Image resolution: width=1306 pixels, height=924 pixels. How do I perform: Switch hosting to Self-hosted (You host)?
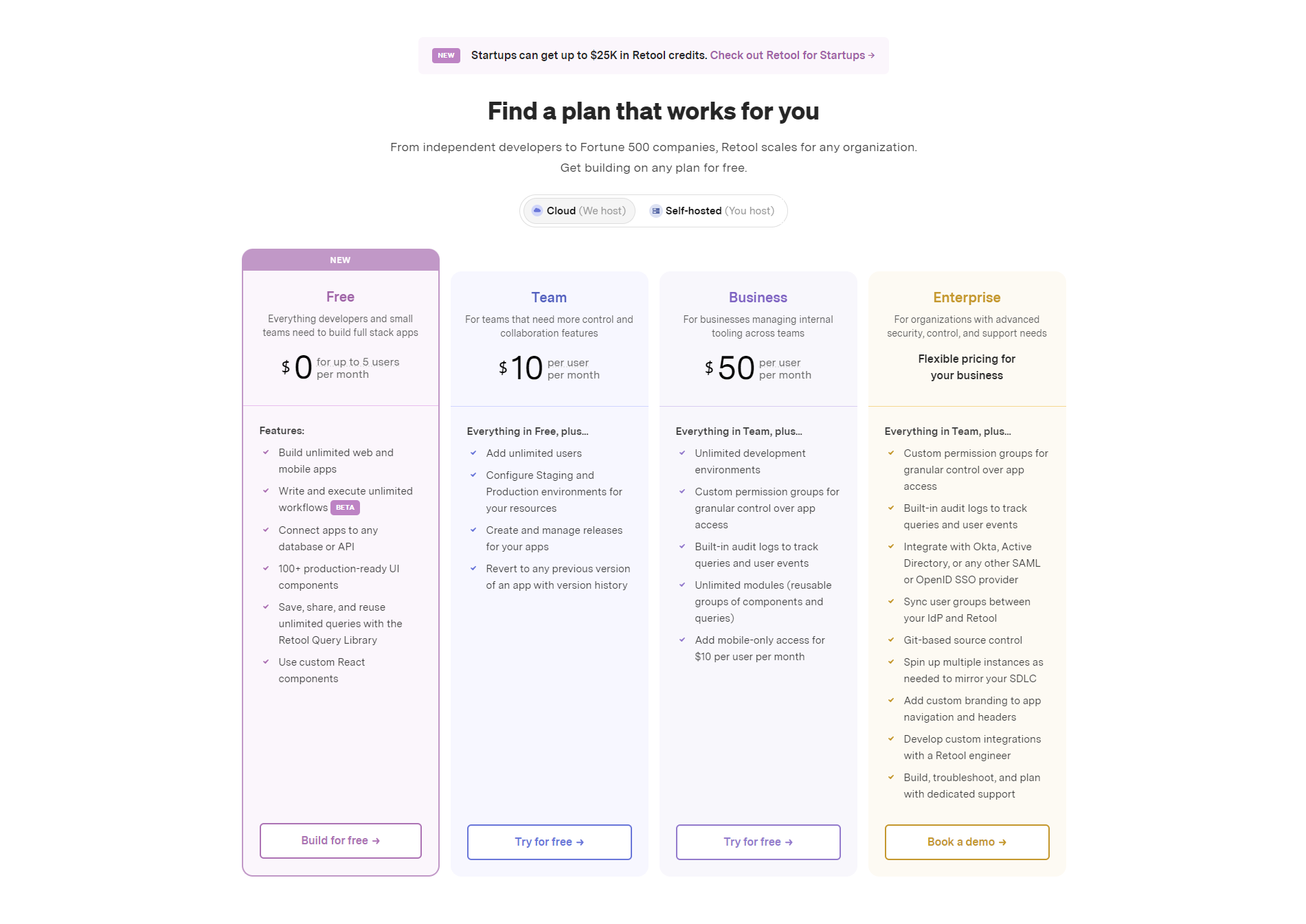712,211
